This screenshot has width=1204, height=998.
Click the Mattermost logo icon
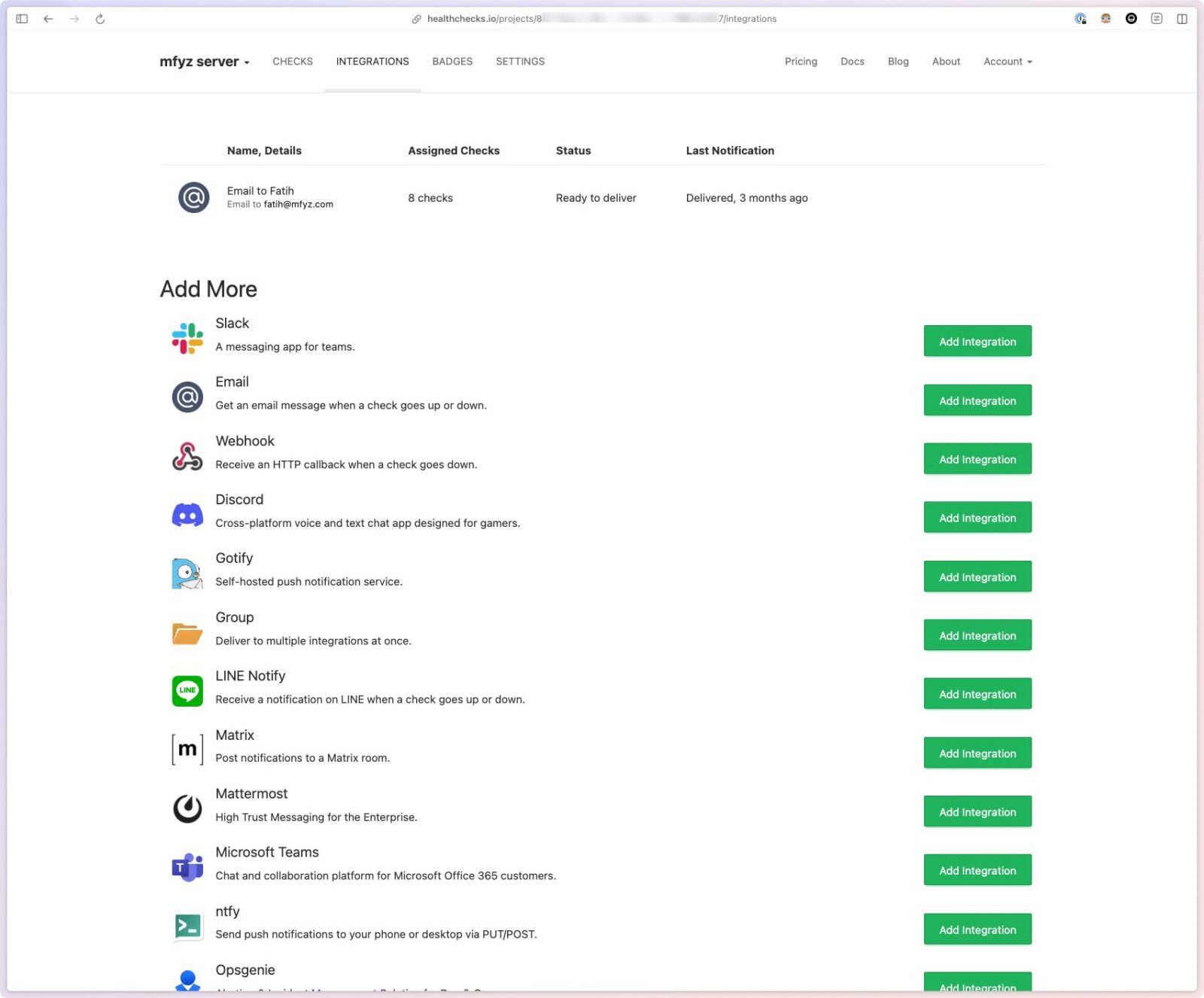pyautogui.click(x=187, y=808)
